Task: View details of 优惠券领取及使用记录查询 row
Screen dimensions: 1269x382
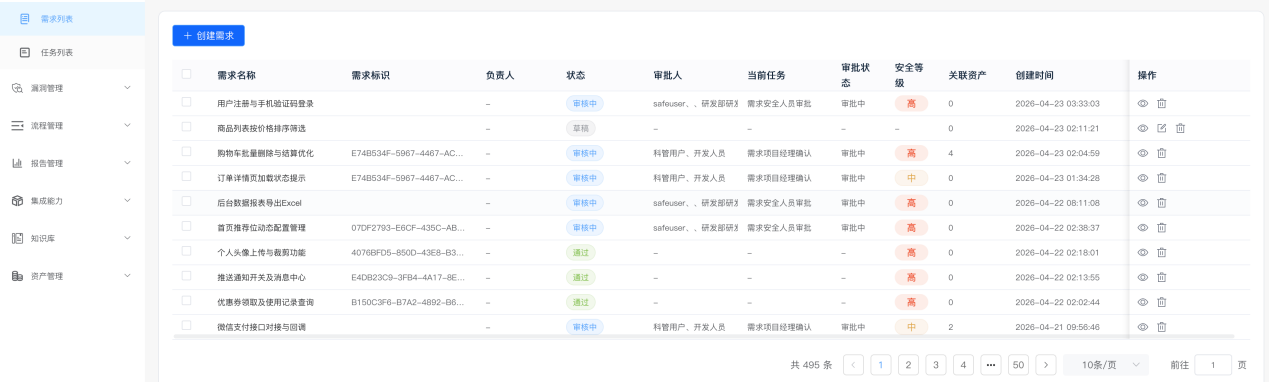Action: pyautogui.click(x=1143, y=302)
